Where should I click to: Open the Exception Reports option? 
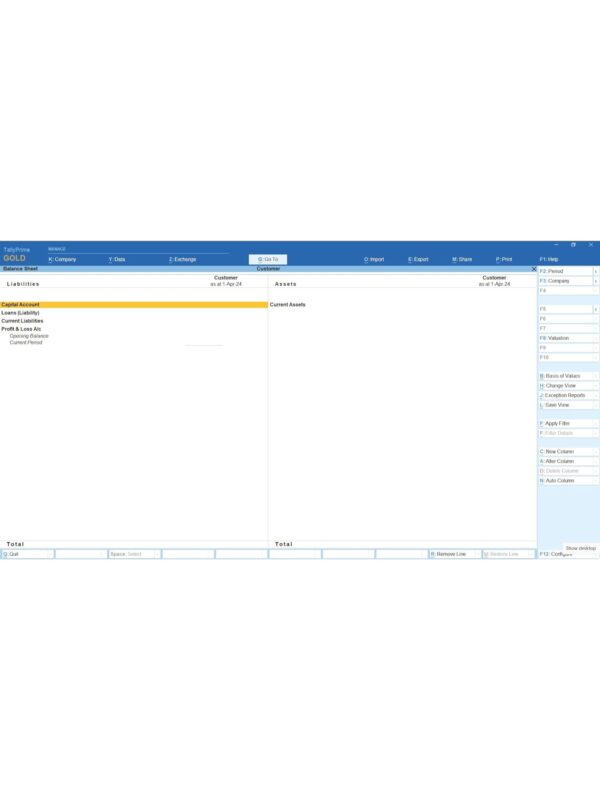[x=566, y=395]
